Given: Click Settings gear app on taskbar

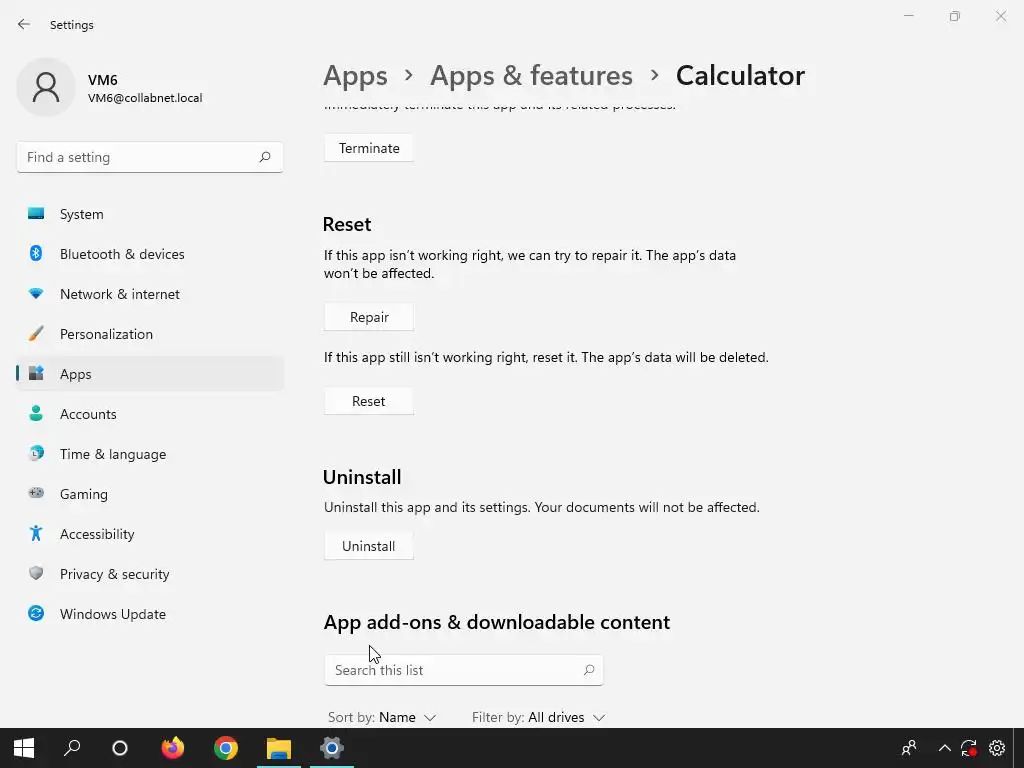Looking at the screenshot, I should click(332, 748).
